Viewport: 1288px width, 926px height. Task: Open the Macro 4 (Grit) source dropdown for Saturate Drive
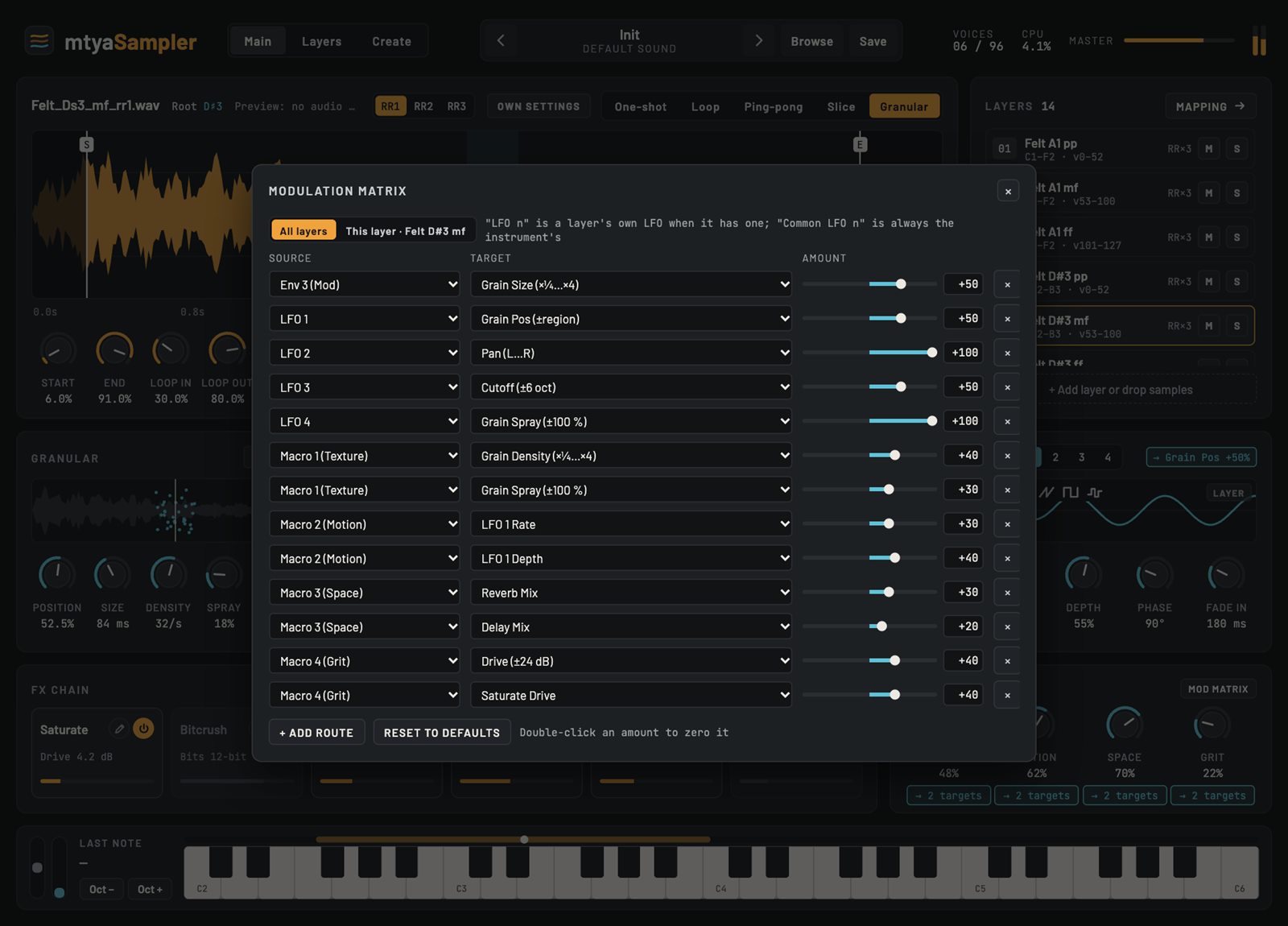coord(365,696)
